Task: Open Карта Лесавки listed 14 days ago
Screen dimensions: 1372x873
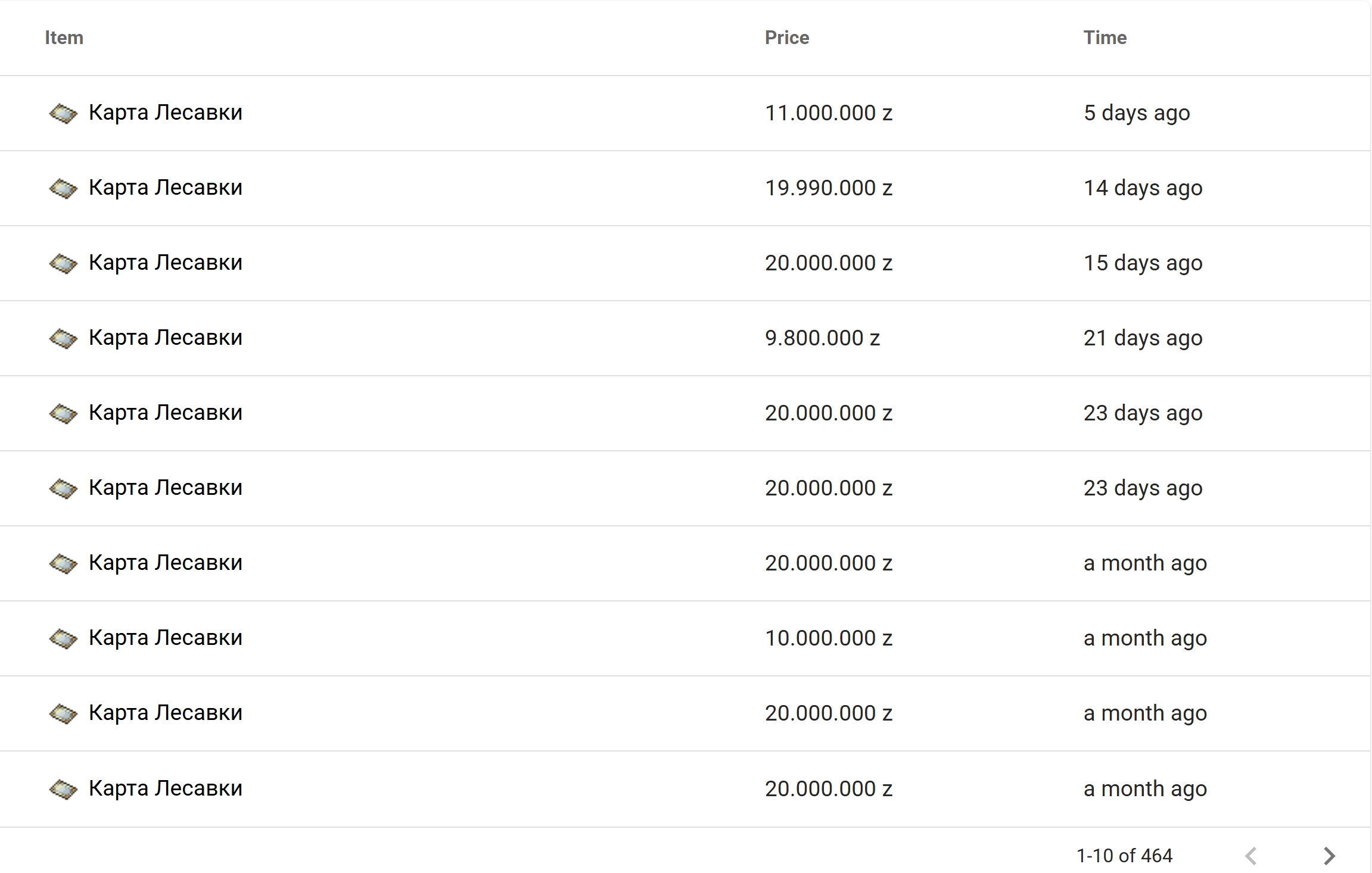Action: point(165,188)
